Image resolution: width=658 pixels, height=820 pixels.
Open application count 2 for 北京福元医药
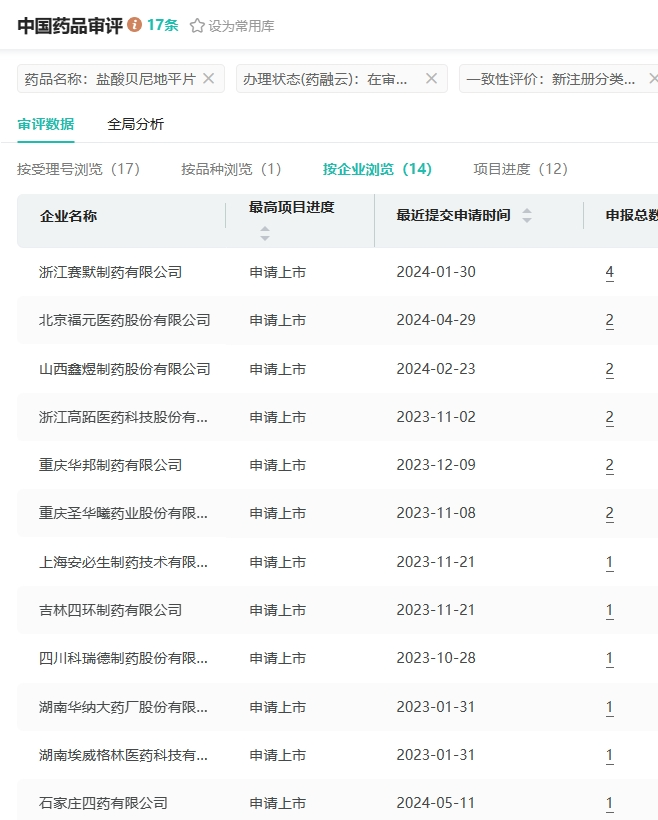609,320
